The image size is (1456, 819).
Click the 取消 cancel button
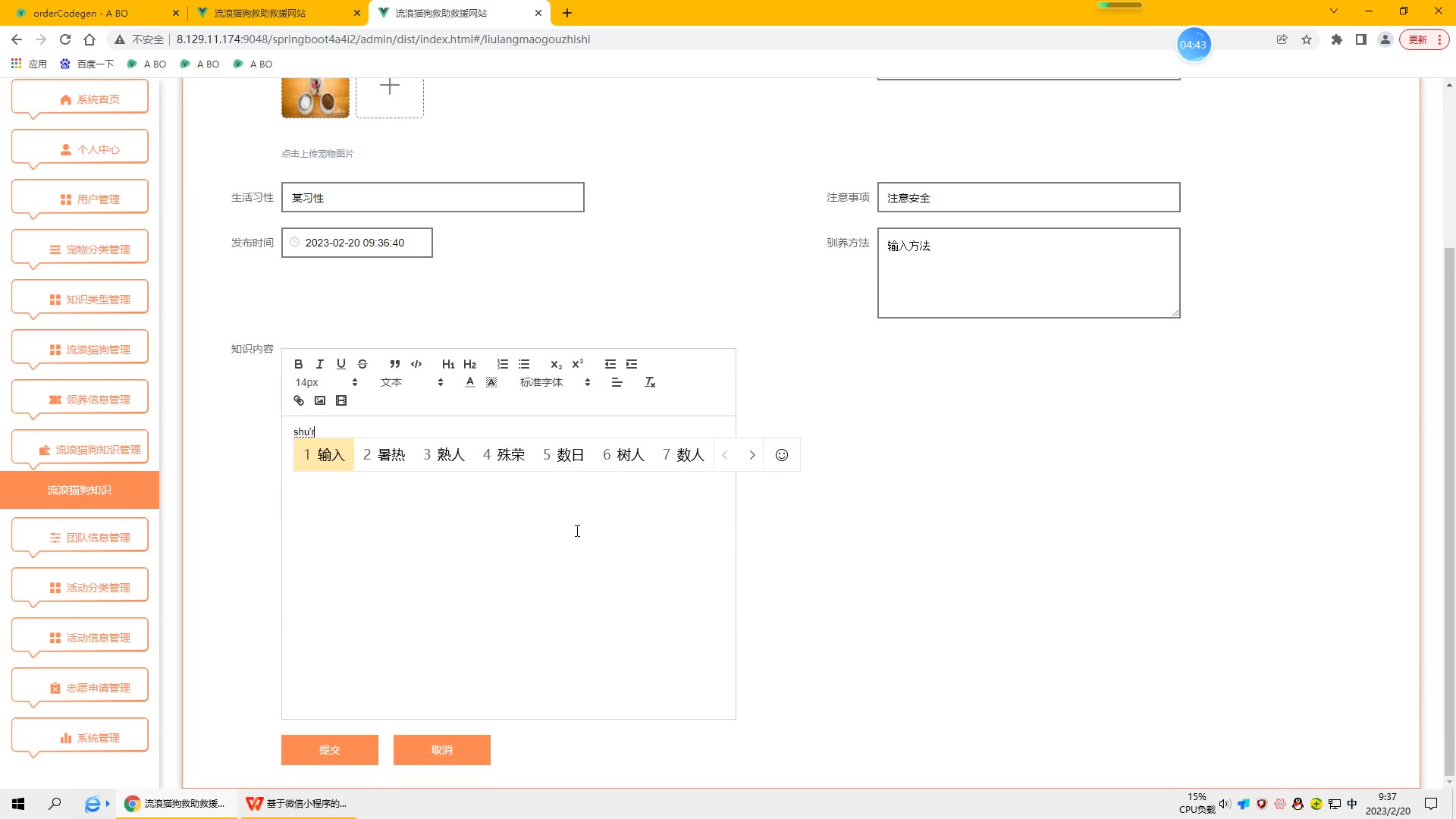441,749
